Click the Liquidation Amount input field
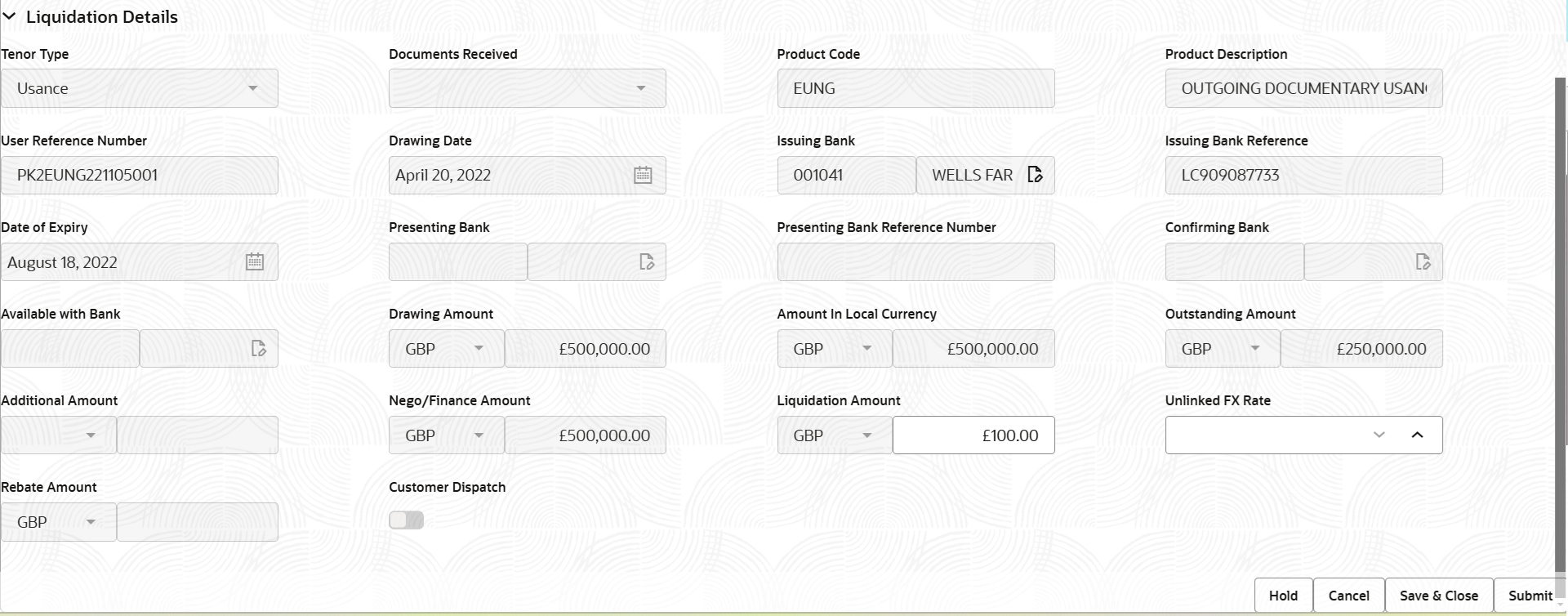 tap(973, 435)
